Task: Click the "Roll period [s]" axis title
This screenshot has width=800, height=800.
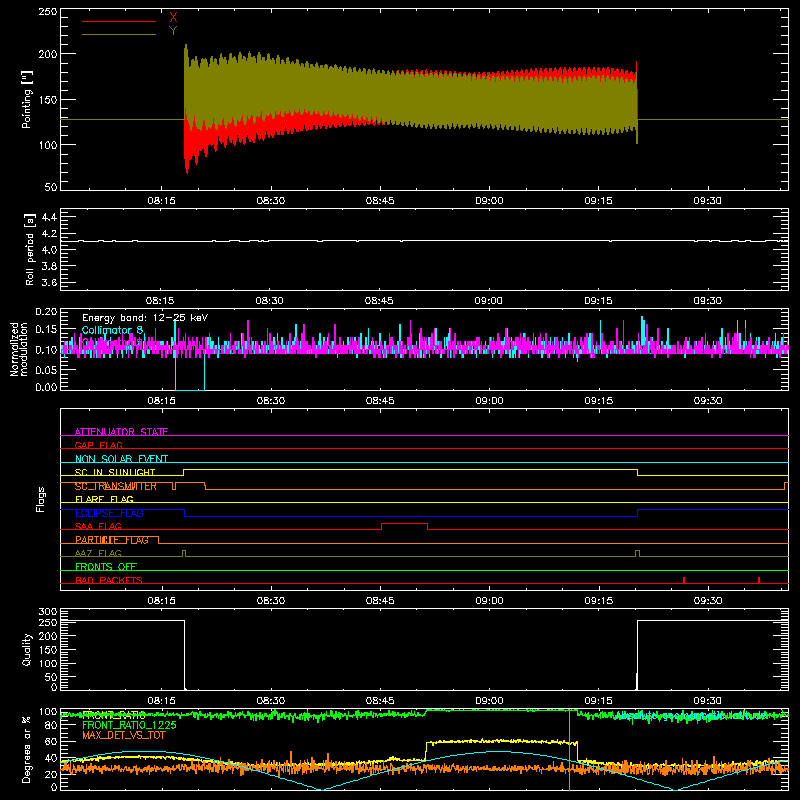Action: click(x=30, y=250)
